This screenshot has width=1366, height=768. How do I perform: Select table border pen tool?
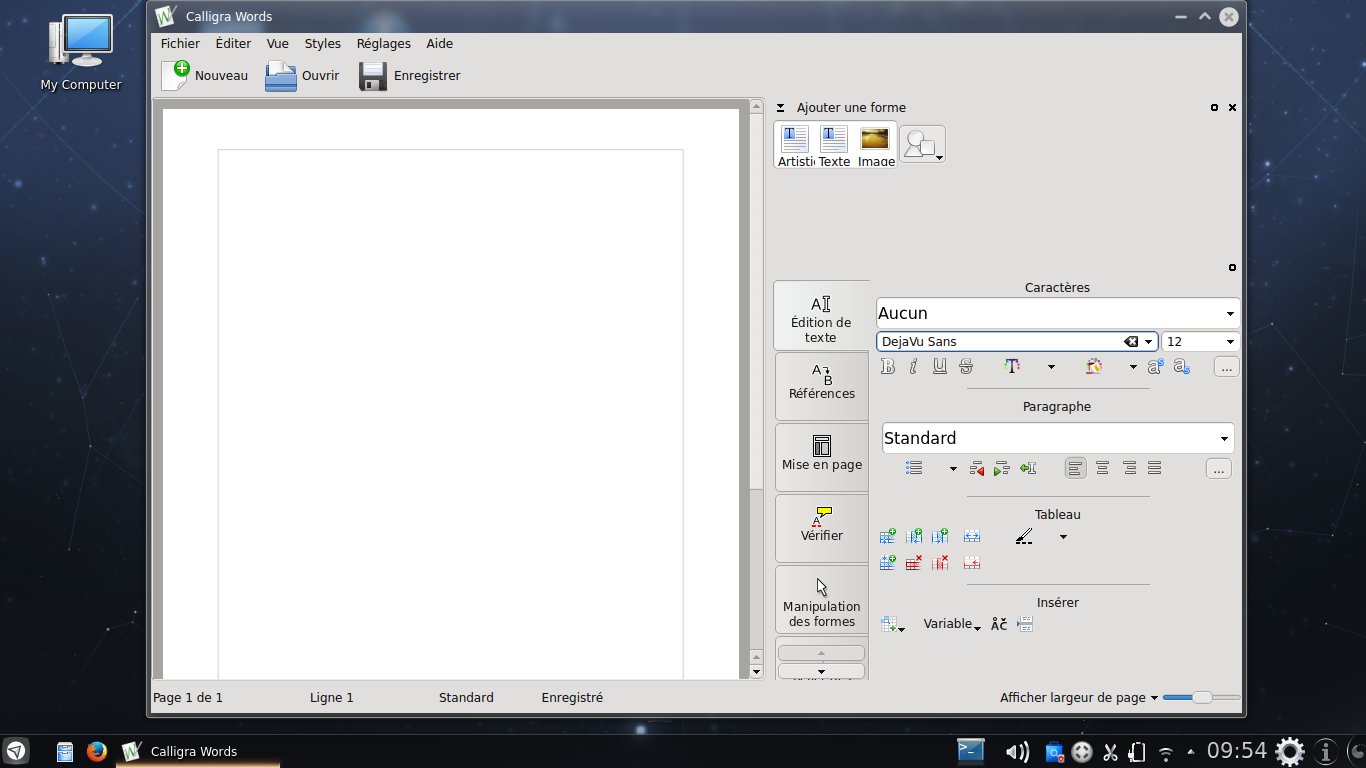(x=1024, y=537)
